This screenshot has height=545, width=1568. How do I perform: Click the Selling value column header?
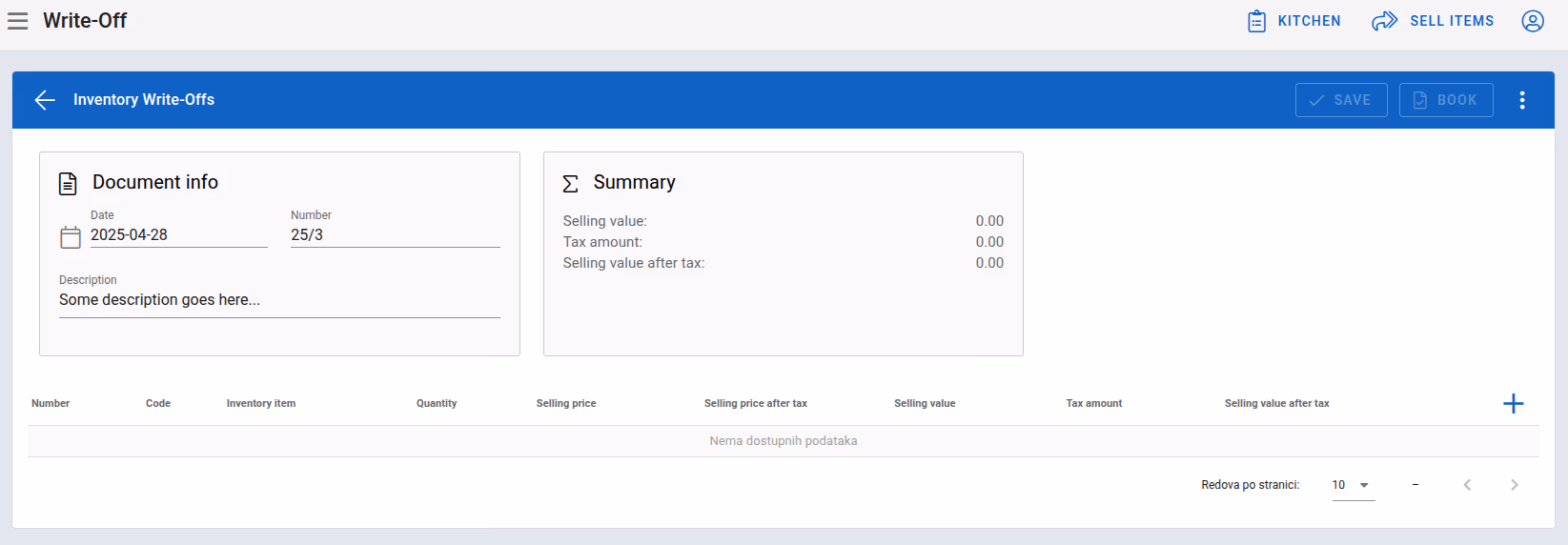point(925,404)
